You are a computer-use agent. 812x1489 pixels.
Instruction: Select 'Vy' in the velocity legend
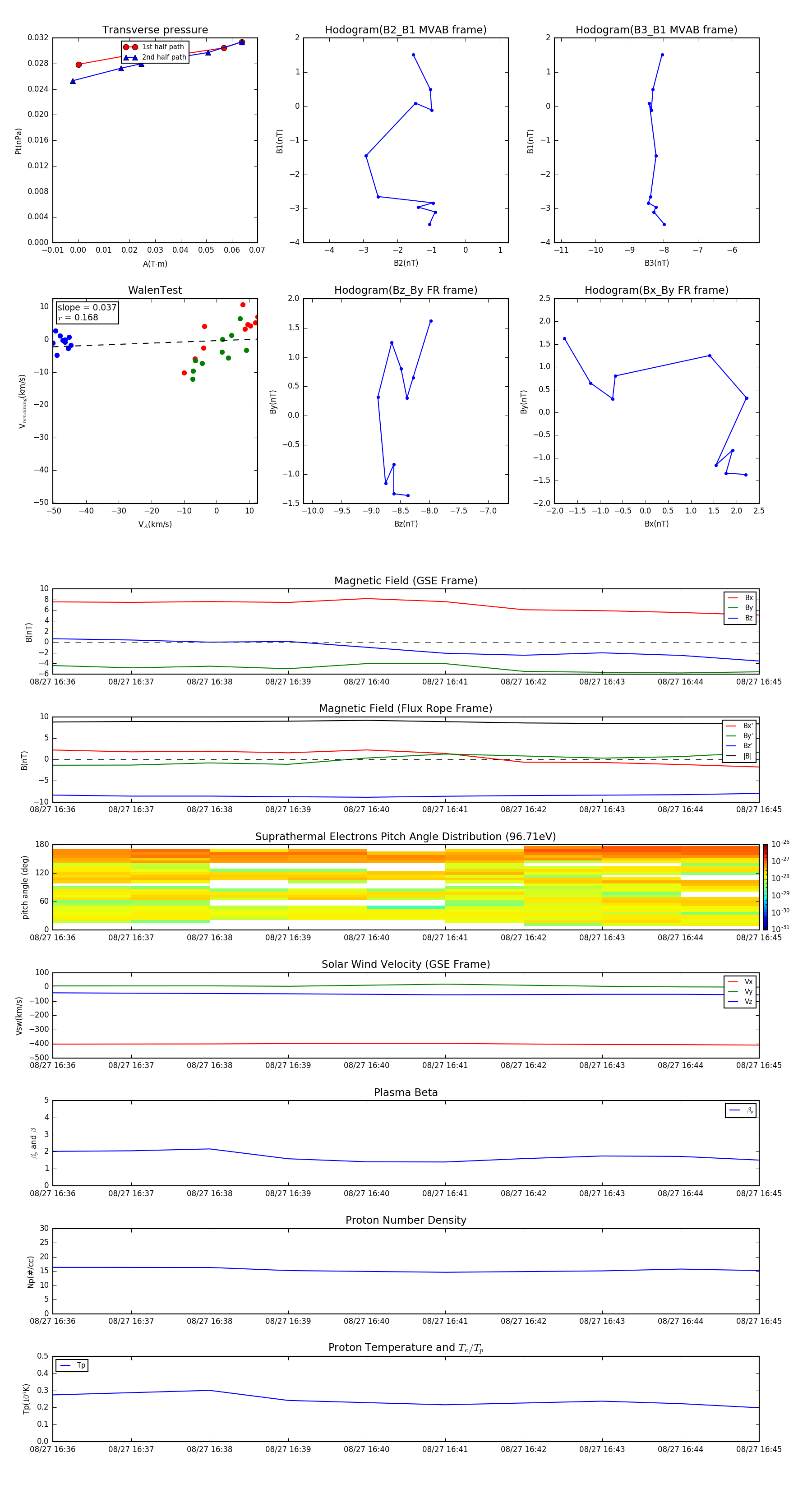740,991
